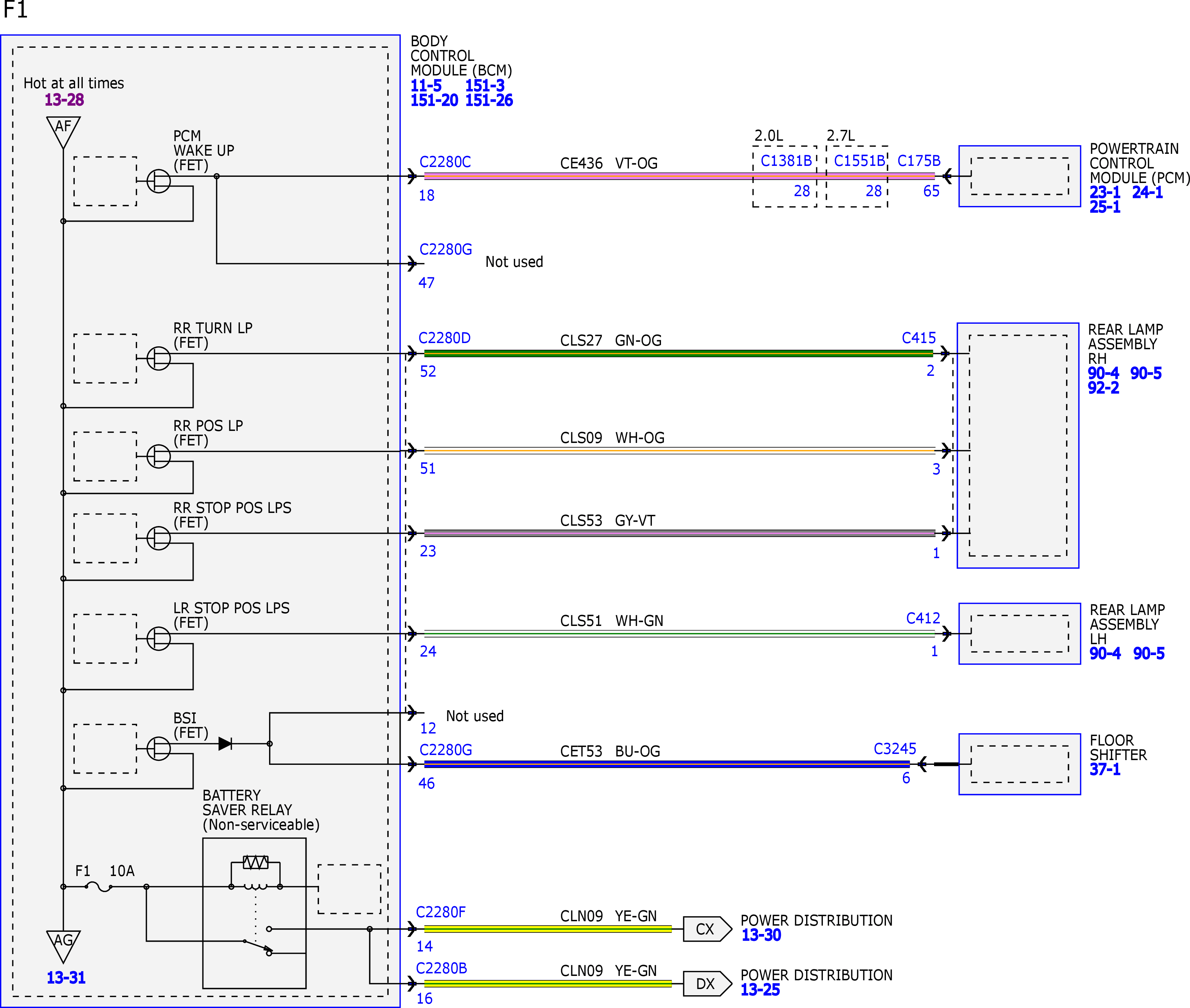Open PCM page reference 23-1
The height and width of the screenshot is (1008, 1190).
[x=1105, y=192]
